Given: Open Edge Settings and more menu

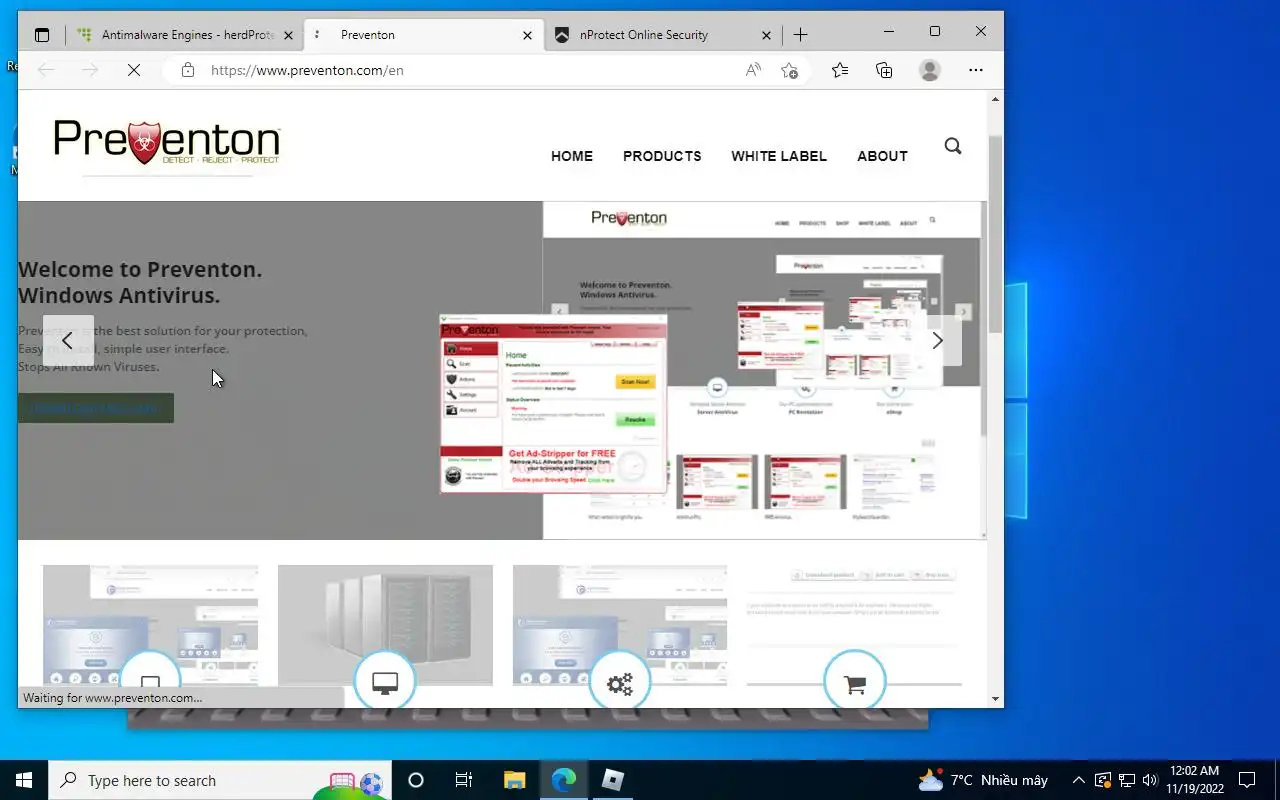Looking at the screenshot, I should (976, 70).
